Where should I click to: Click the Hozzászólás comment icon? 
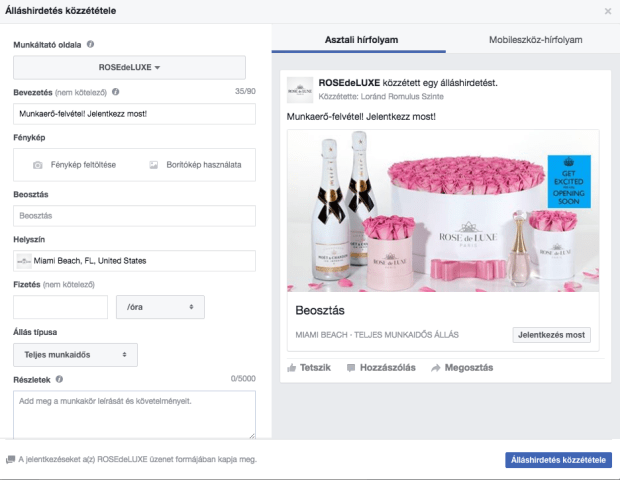click(x=352, y=368)
